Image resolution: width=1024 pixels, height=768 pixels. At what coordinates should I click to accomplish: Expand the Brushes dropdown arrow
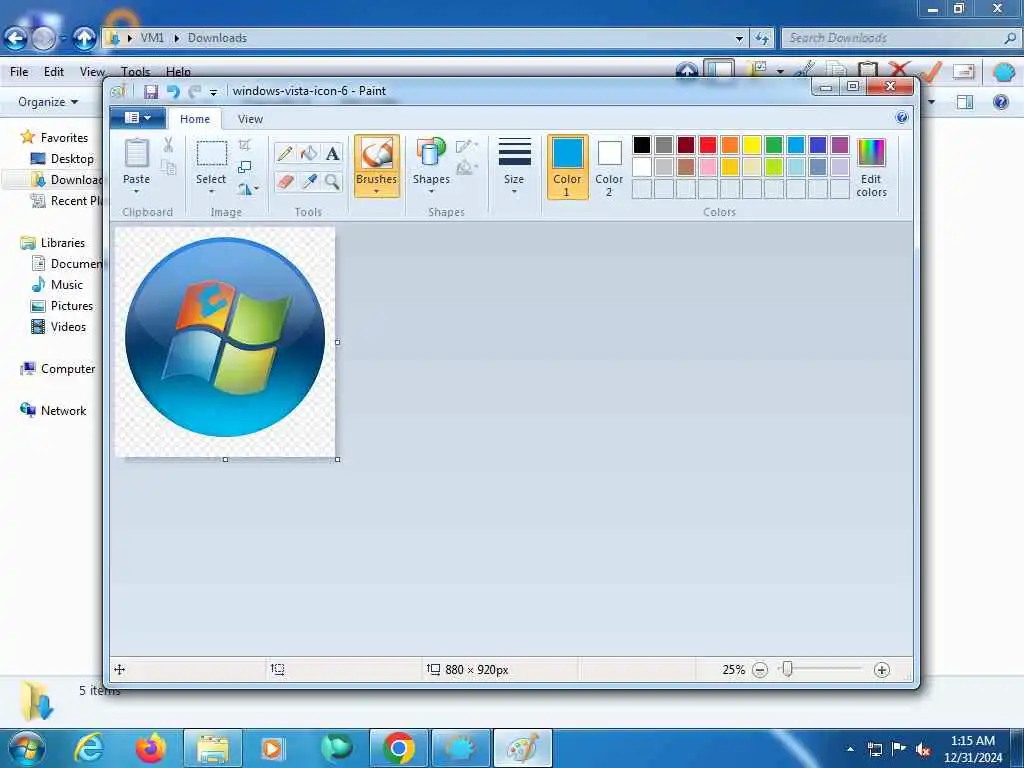377,192
